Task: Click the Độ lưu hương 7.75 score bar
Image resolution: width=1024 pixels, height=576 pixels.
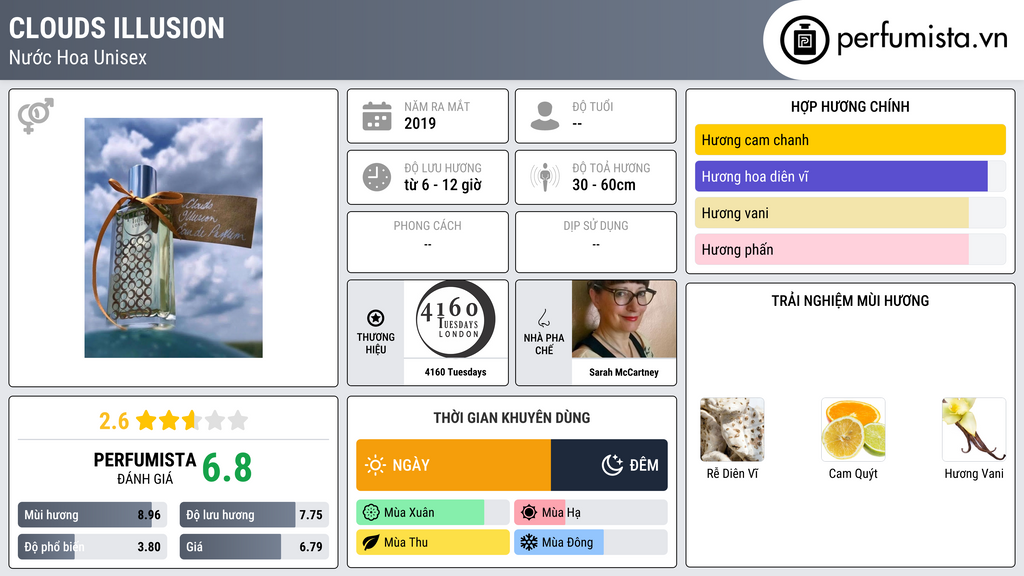Action: [x=254, y=515]
